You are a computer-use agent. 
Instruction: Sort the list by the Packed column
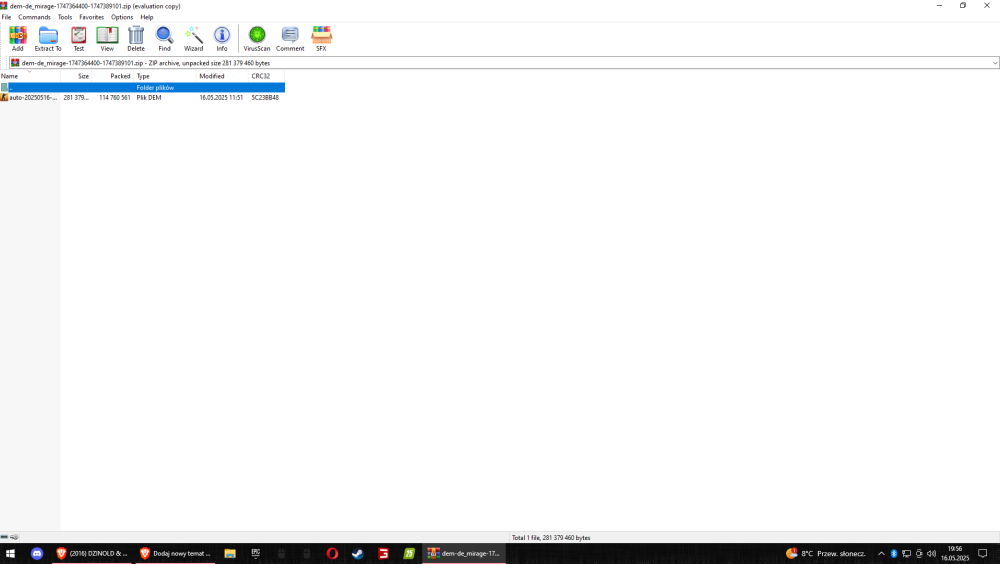point(112,76)
